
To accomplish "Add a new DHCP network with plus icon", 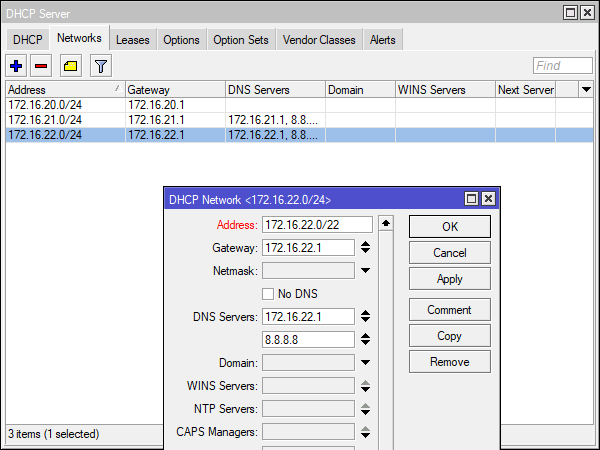I will [16, 66].
